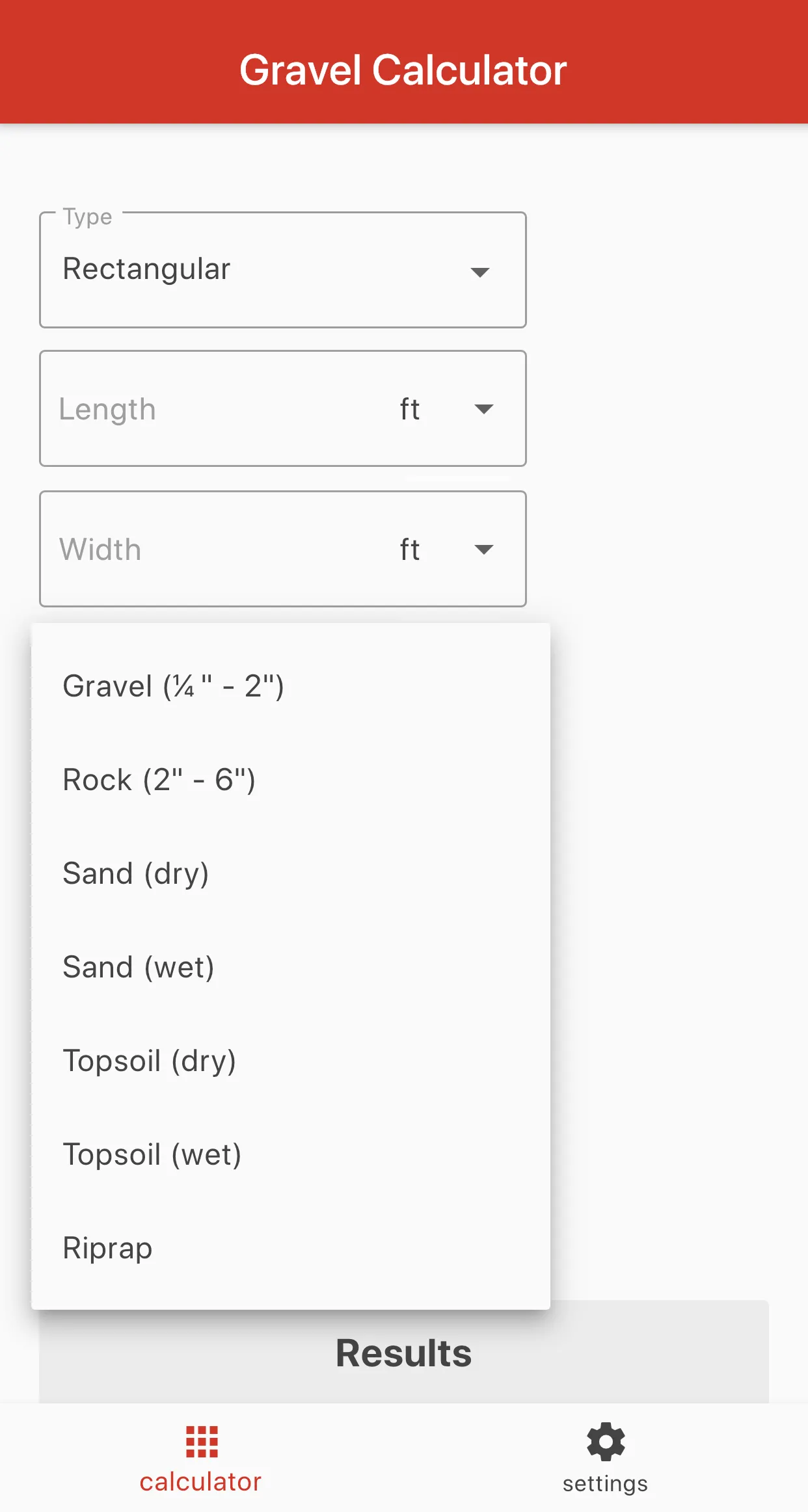Choose Rock (2" - 6") from list

tap(291, 780)
